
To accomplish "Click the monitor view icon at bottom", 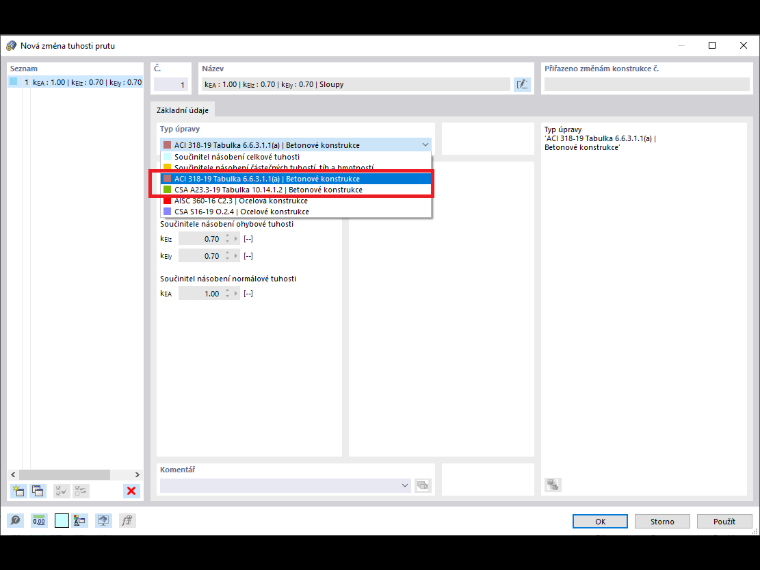I will click(x=103, y=521).
